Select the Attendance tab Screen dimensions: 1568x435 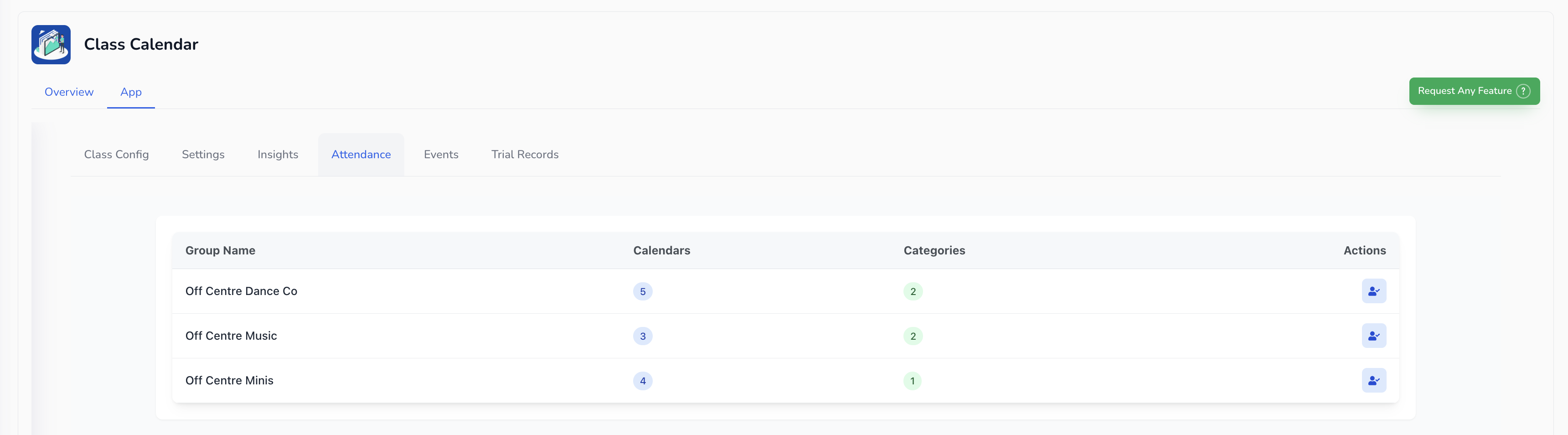coord(361,155)
